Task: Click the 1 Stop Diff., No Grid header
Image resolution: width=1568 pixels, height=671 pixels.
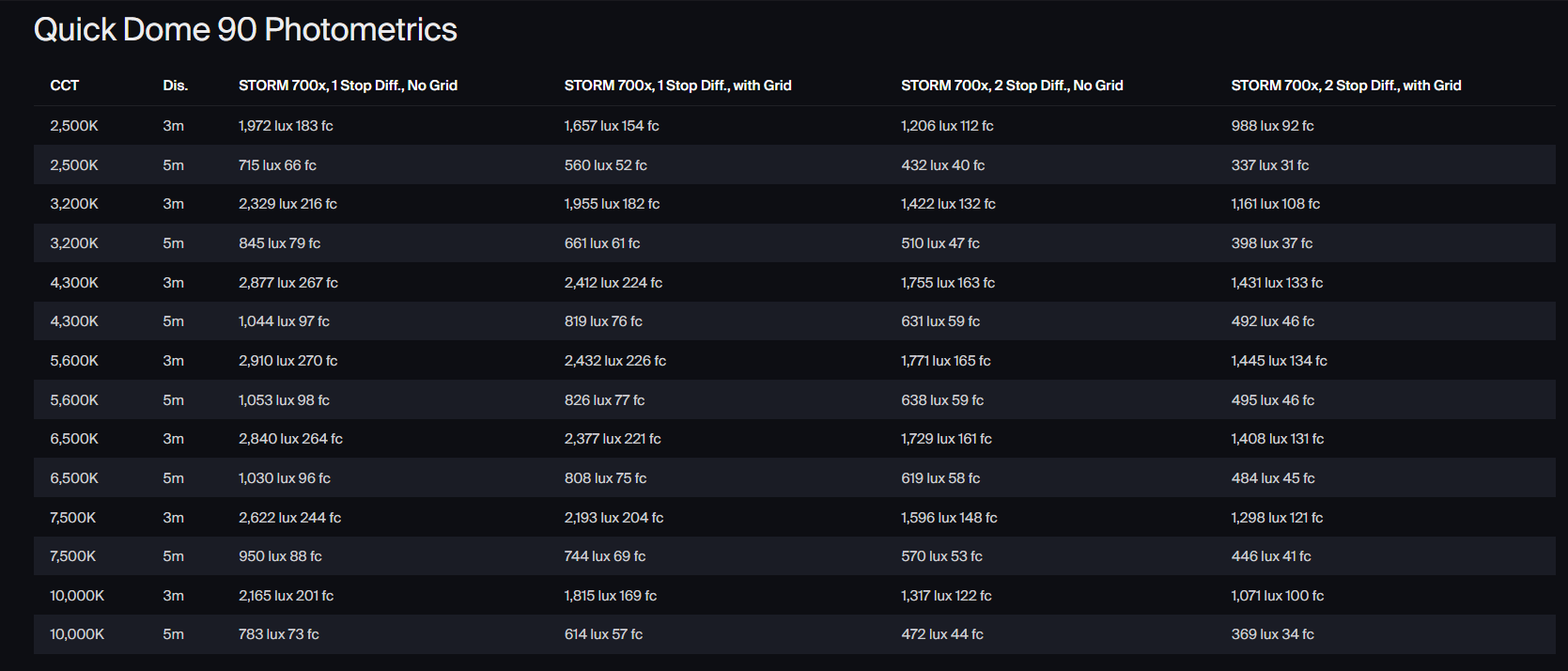Action: click(x=348, y=86)
